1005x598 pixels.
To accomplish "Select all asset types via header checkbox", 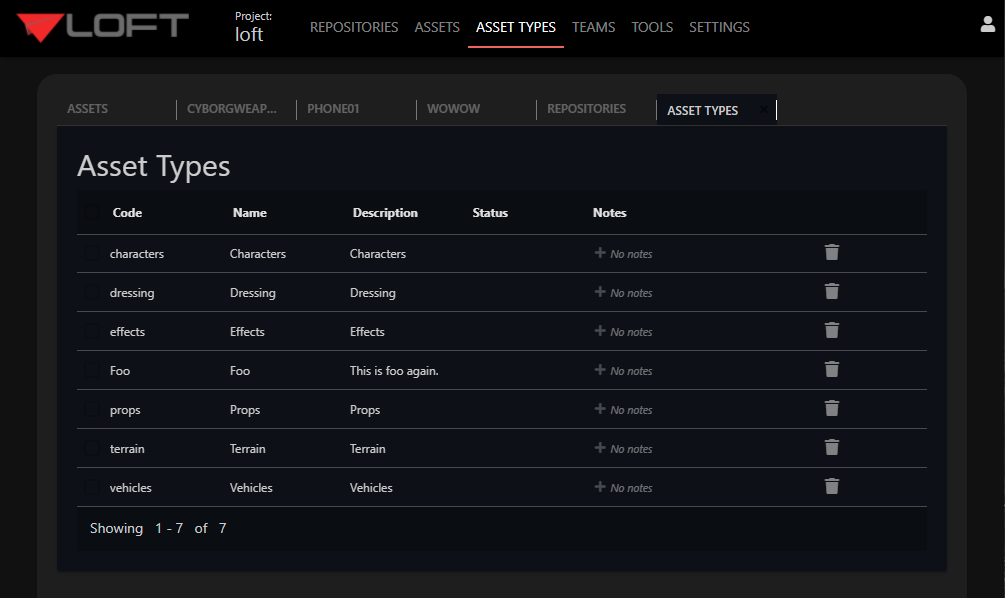I will [x=91, y=212].
